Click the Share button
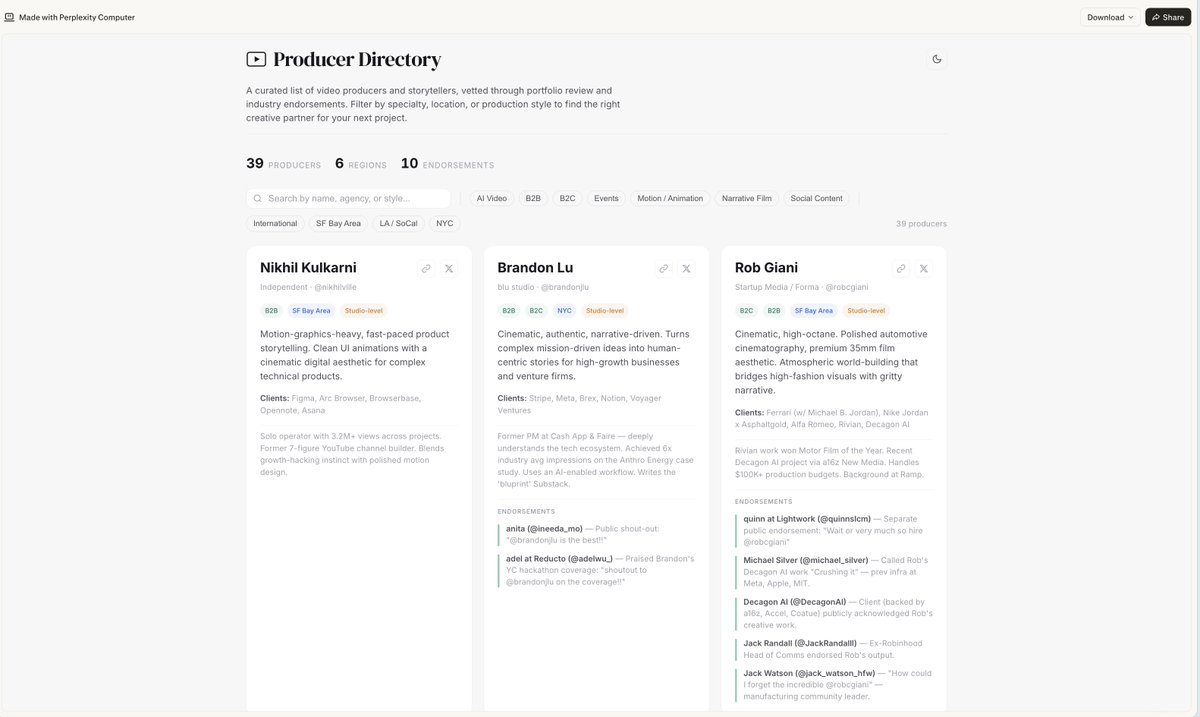1200x717 pixels. (x=1168, y=17)
